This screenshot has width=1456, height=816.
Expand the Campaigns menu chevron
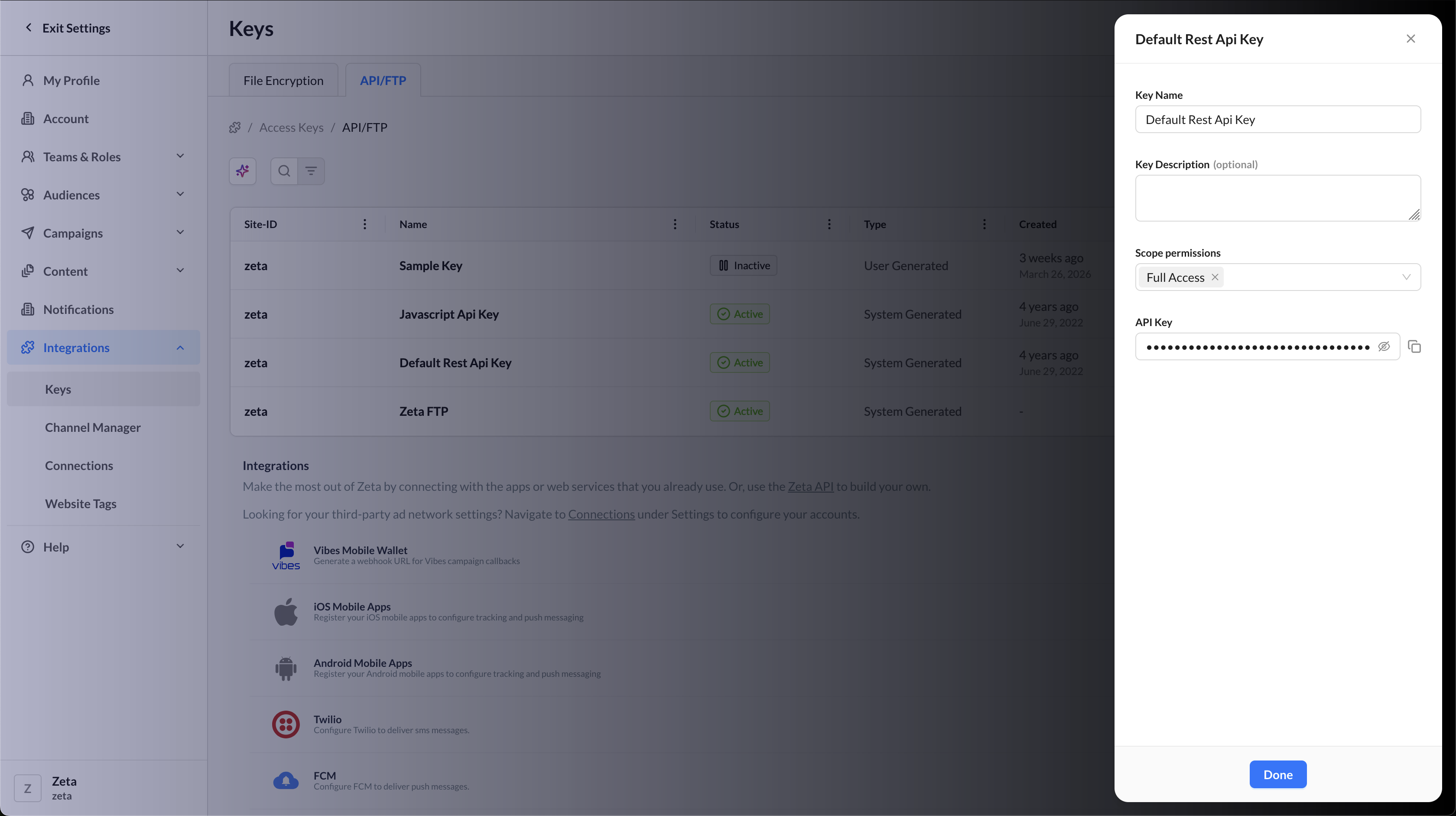[180, 232]
